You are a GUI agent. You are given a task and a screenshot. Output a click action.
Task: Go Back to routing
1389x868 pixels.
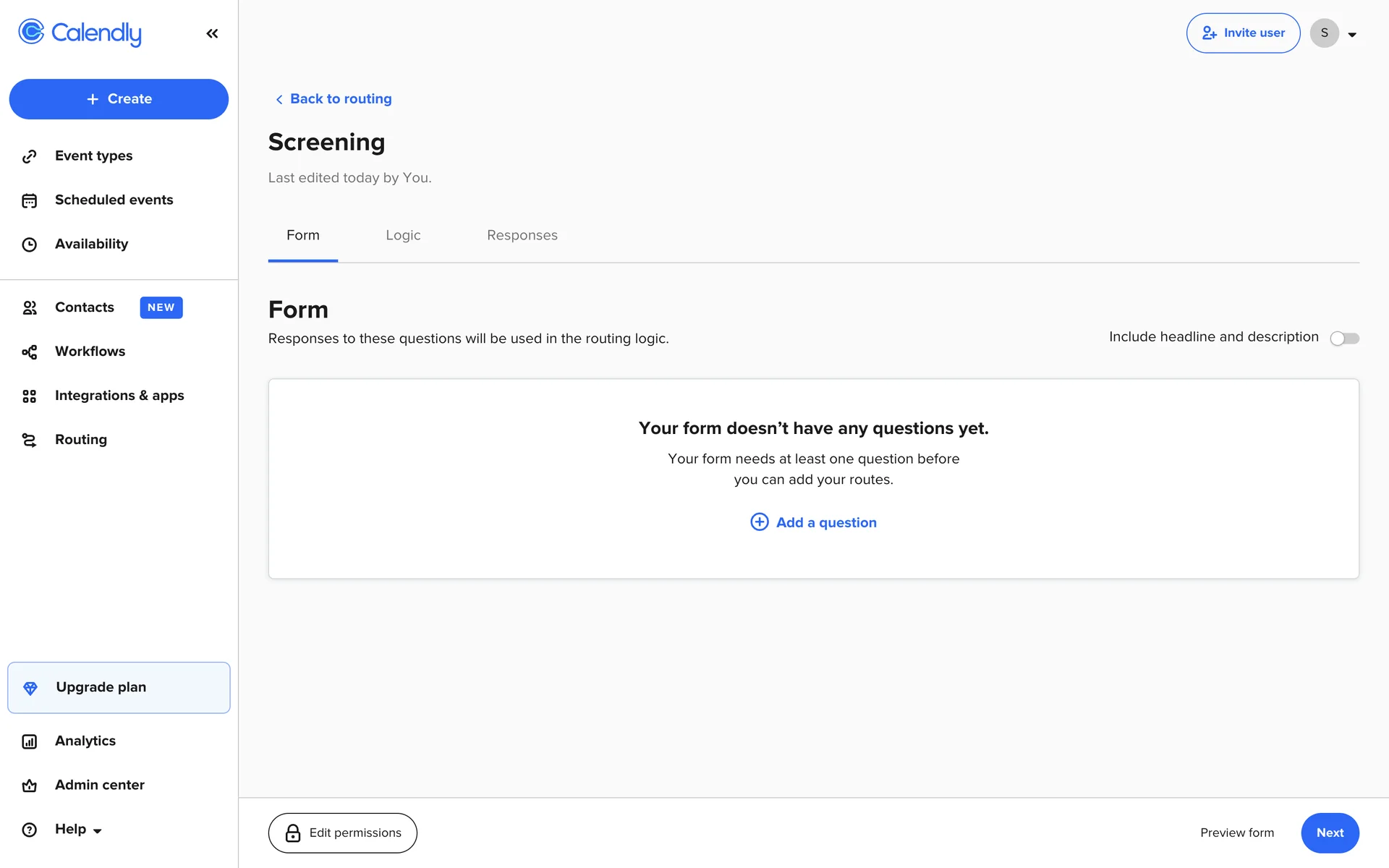(x=334, y=99)
